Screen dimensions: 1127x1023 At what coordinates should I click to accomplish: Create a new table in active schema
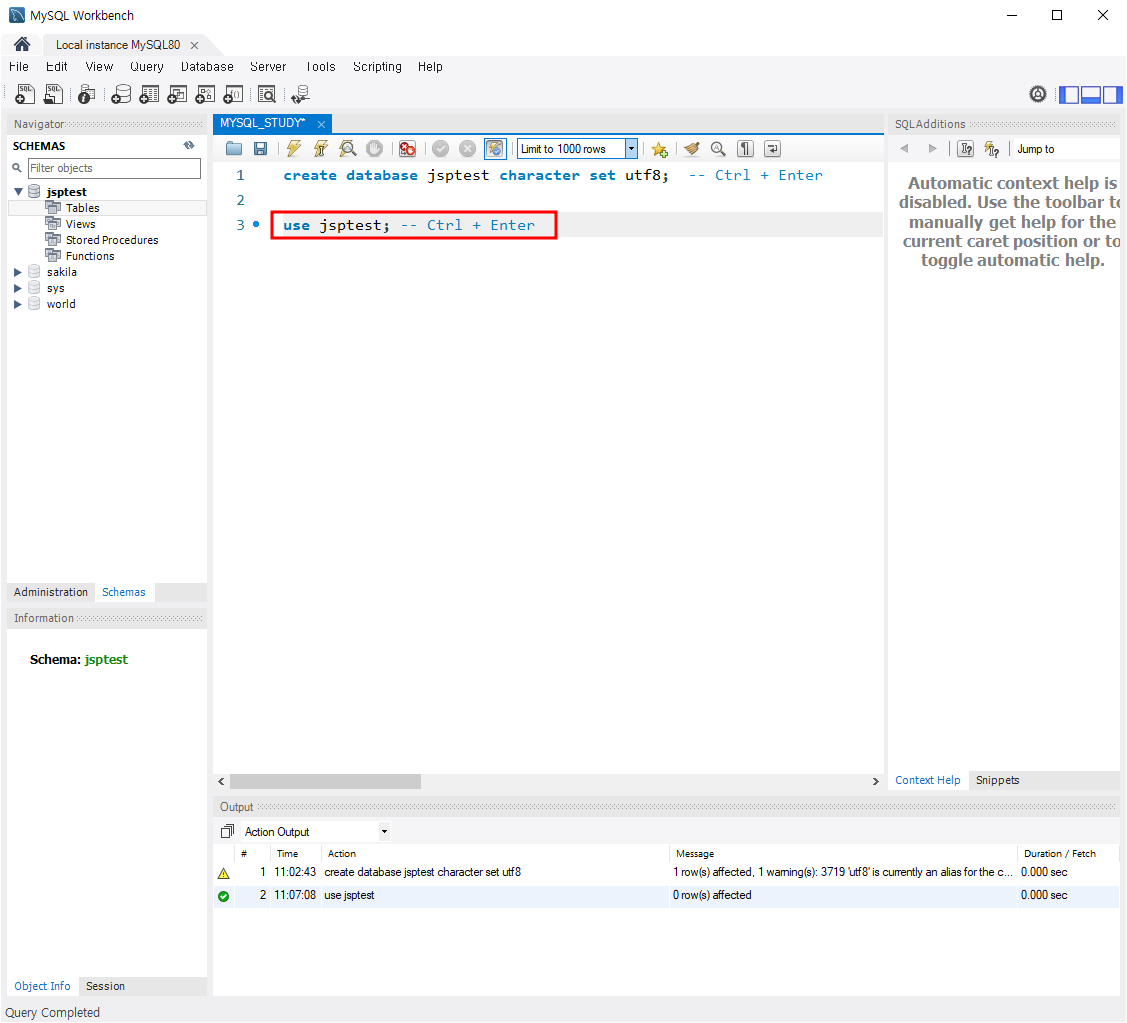pos(149,94)
